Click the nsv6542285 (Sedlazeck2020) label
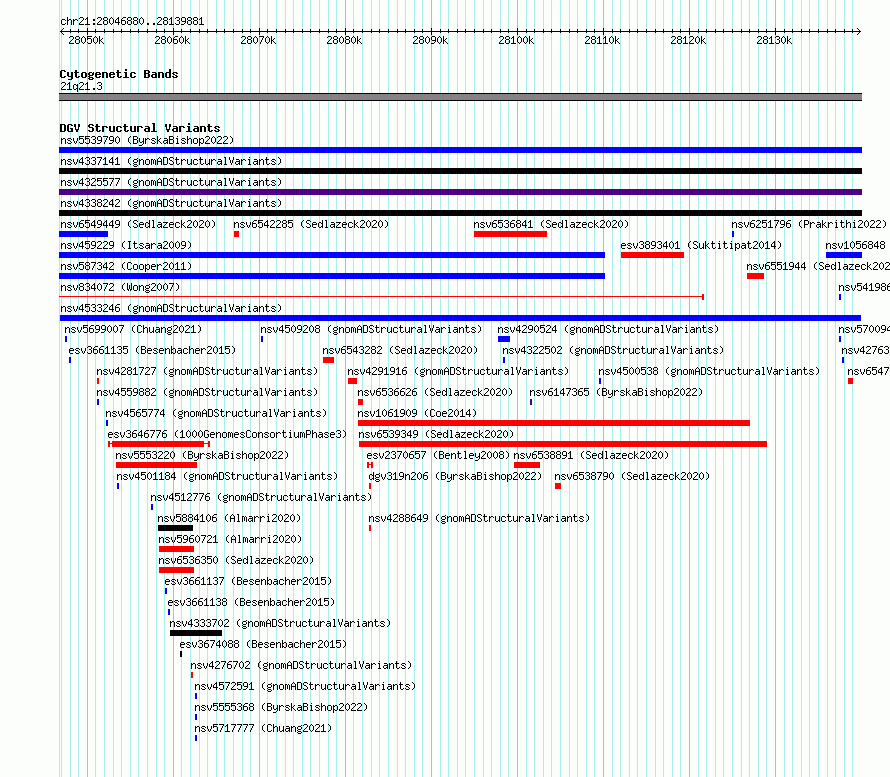This screenshot has height=777, width=890. pos(311,224)
